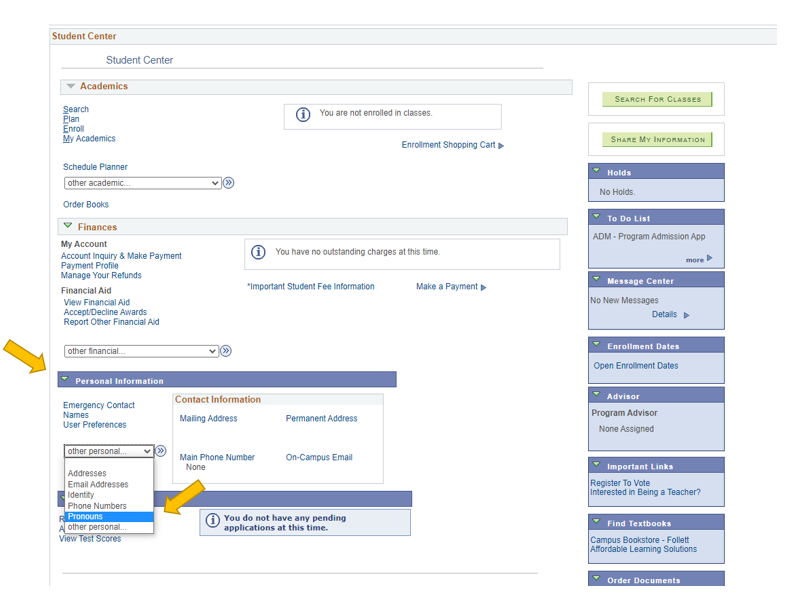The width and height of the screenshot is (786, 603).
Task: Click the Enrollment Shopping Cart arrow icon
Action: tap(501, 146)
